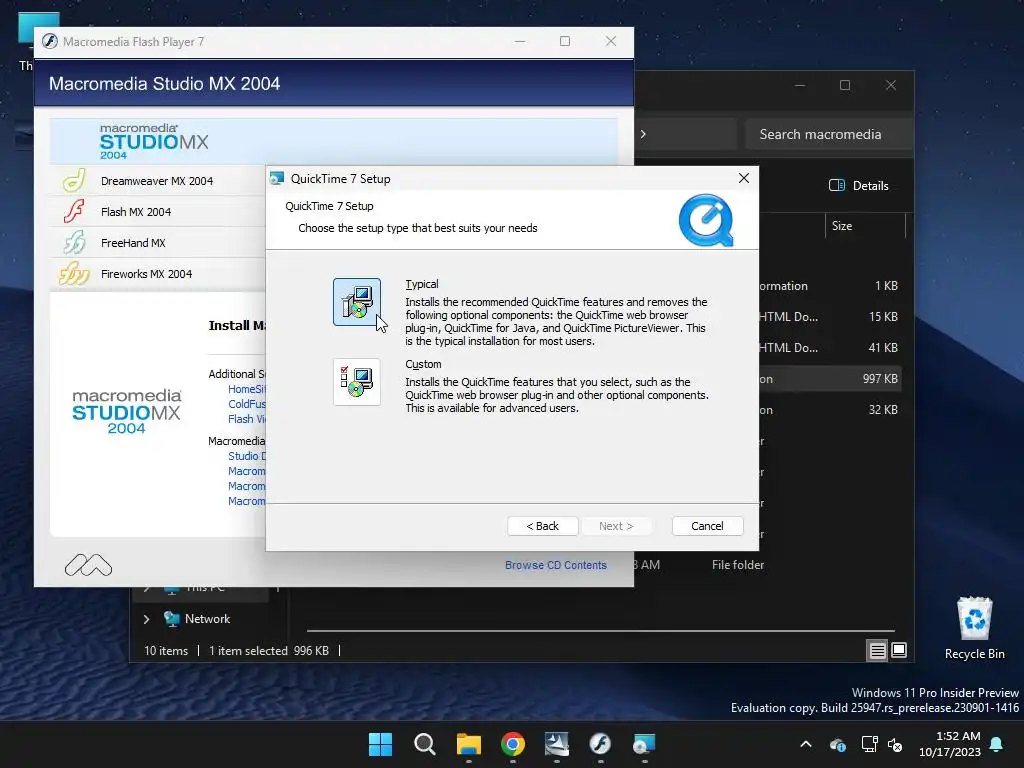Click the Back button in QuickTime Setup

542,526
